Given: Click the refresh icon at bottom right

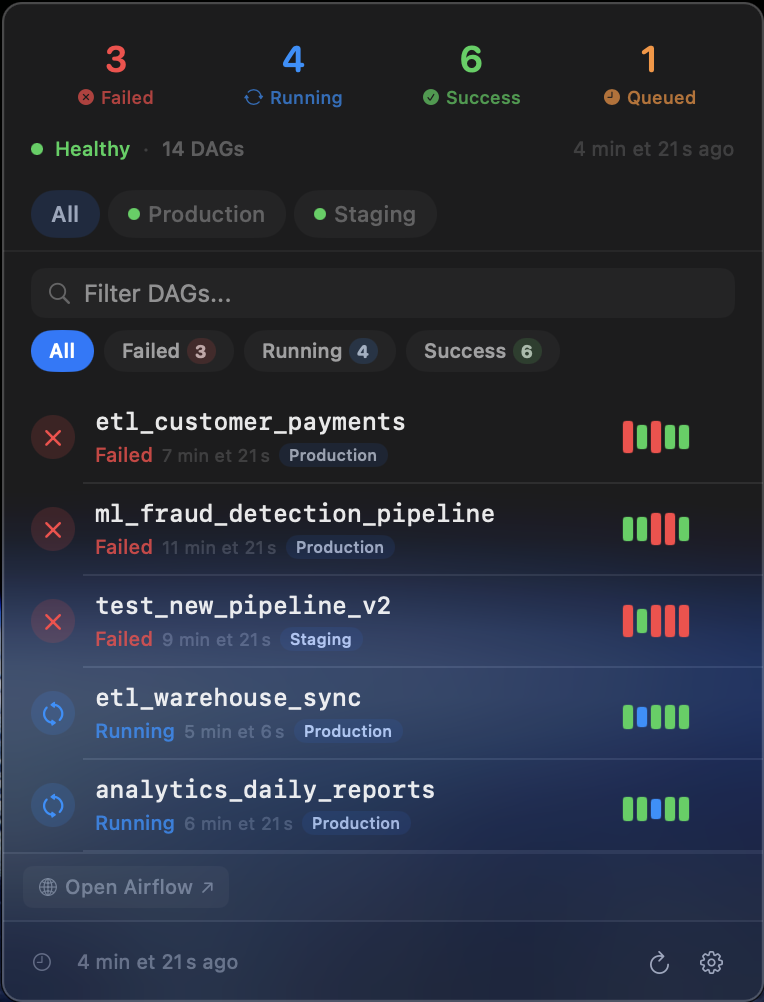Looking at the screenshot, I should [x=659, y=962].
